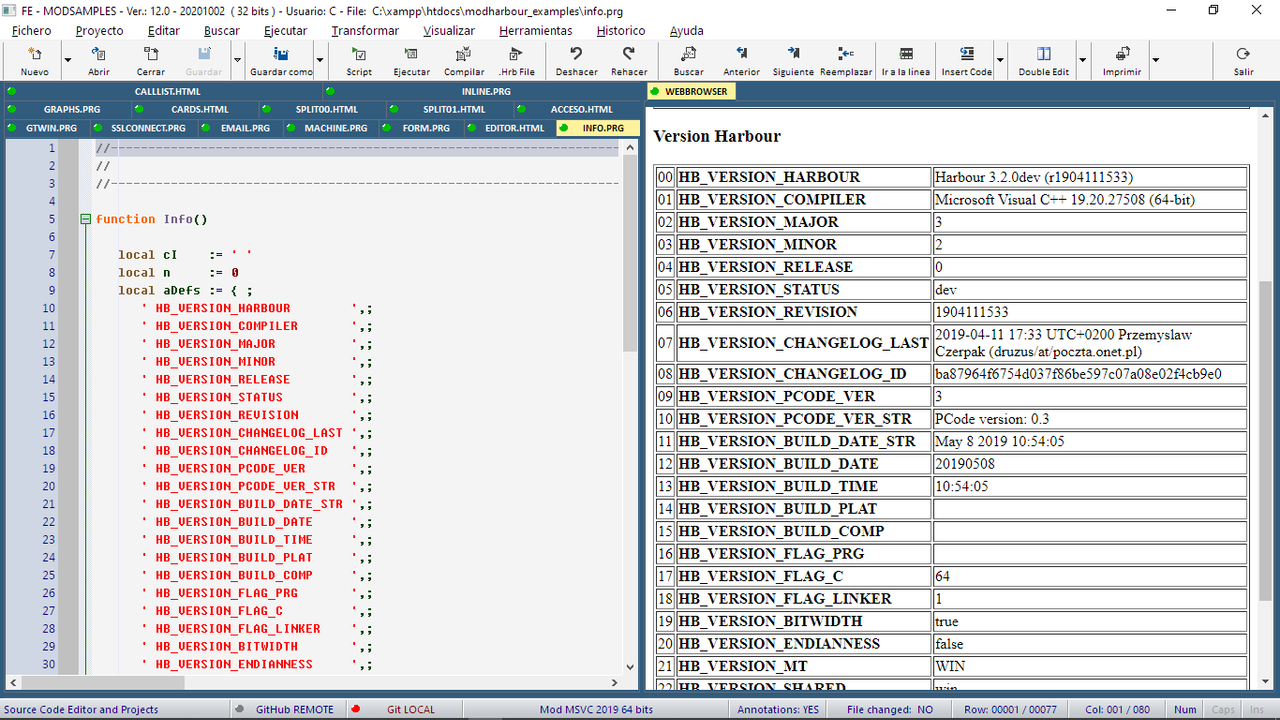Click the Reemplazar toolbar icon
This screenshot has height=720, width=1280.
(846, 60)
